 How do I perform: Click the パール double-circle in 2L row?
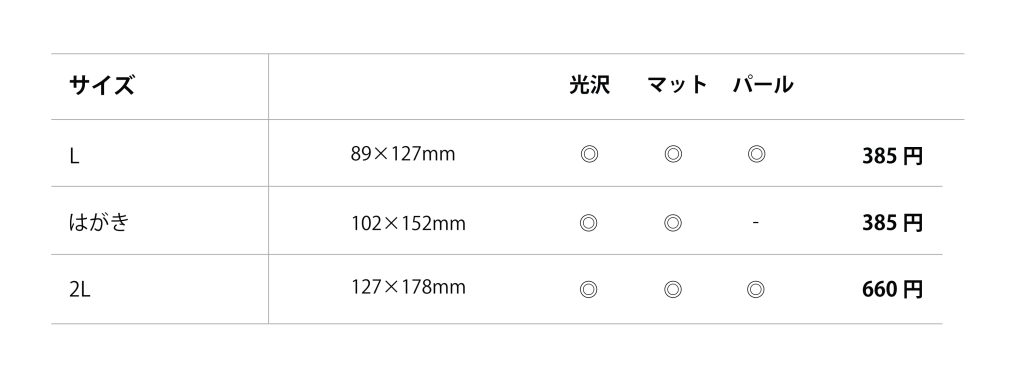(756, 289)
